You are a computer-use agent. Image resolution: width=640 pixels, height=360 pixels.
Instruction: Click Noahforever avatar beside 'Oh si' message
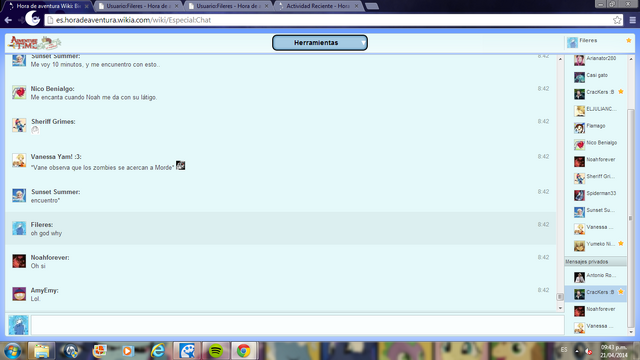pyautogui.click(x=19, y=261)
